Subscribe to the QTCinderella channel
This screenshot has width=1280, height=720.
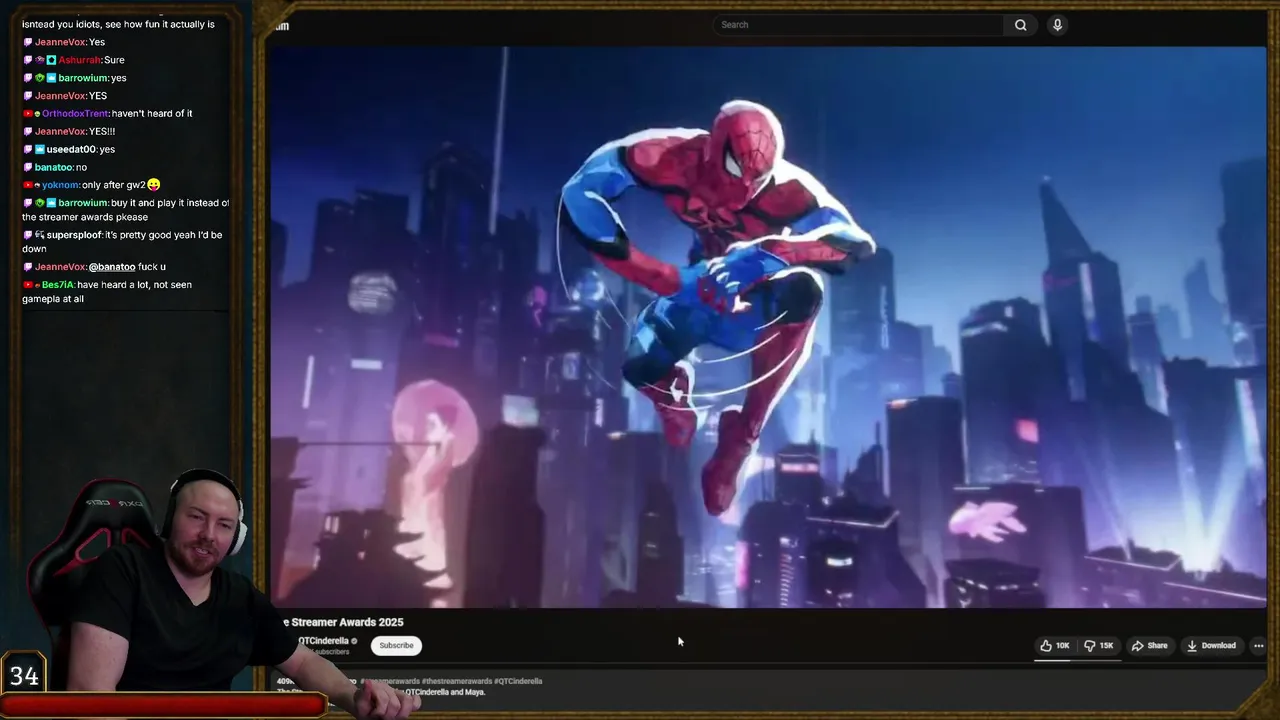[x=396, y=645]
